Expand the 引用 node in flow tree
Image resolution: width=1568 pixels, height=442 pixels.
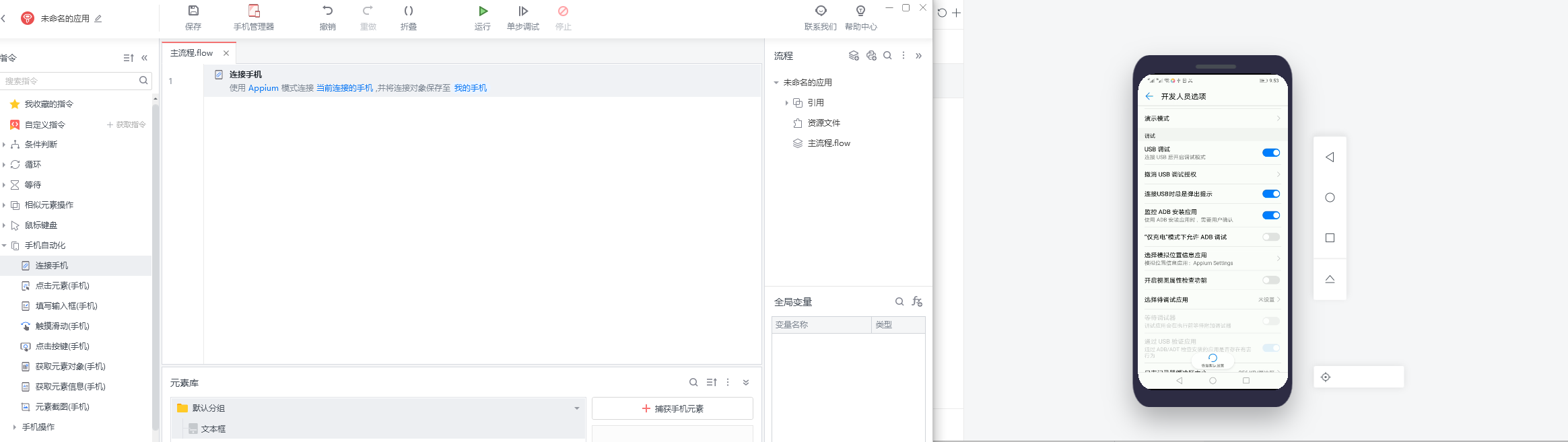[786, 103]
